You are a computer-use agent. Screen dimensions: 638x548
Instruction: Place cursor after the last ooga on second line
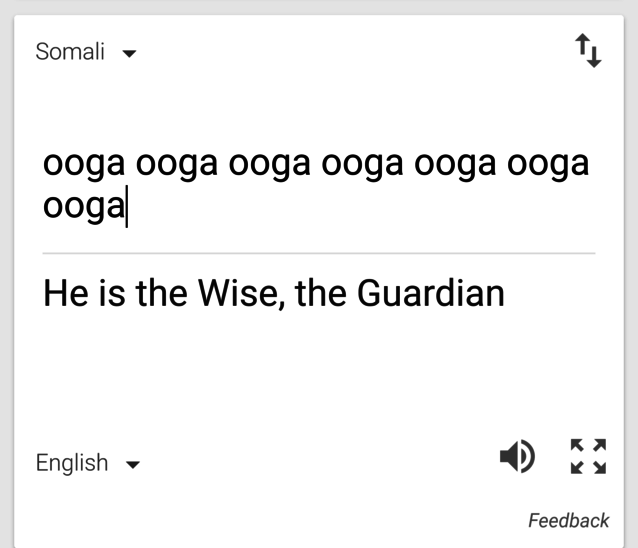click(126, 208)
